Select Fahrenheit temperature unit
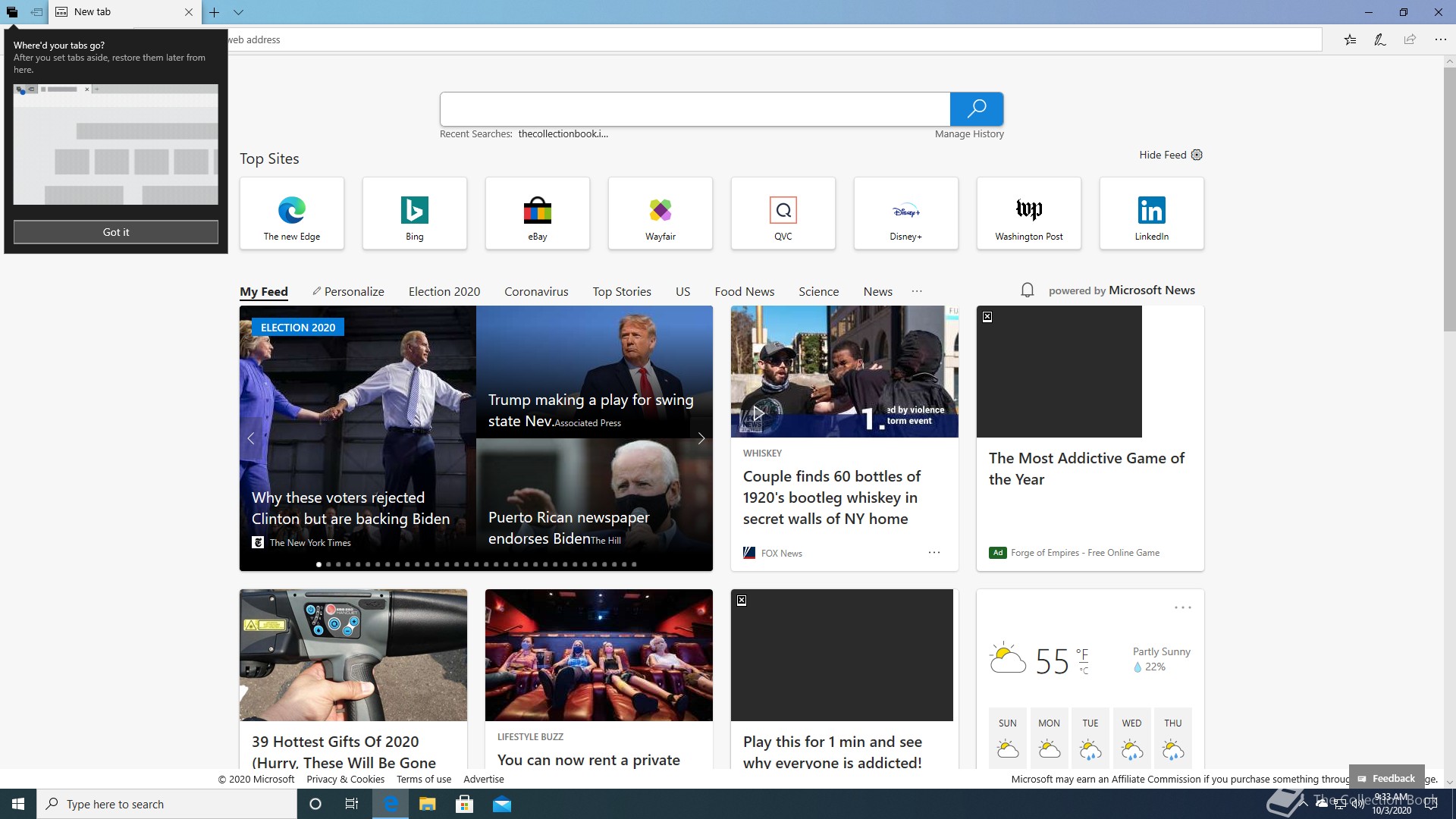 [1082, 654]
